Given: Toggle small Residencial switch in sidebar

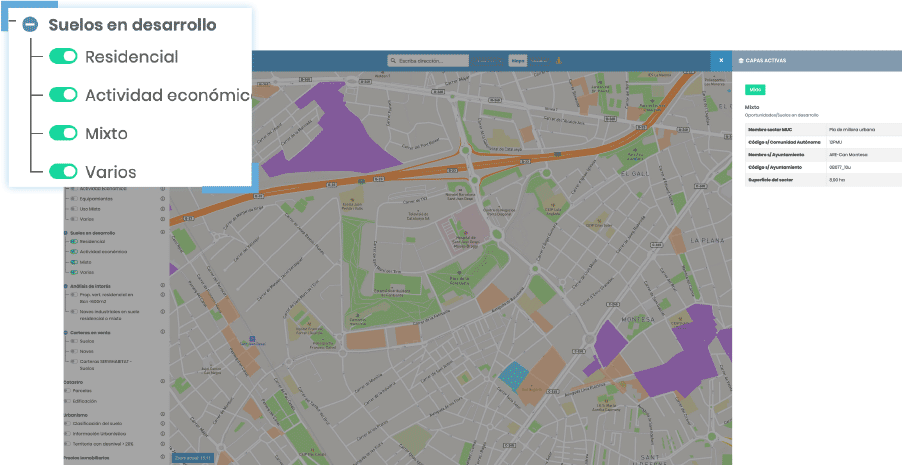Looking at the screenshot, I should [74, 242].
